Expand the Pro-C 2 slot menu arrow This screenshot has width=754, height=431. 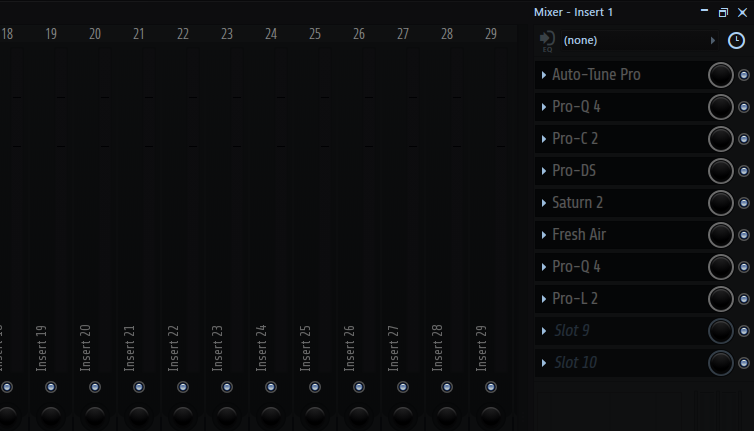coord(544,139)
